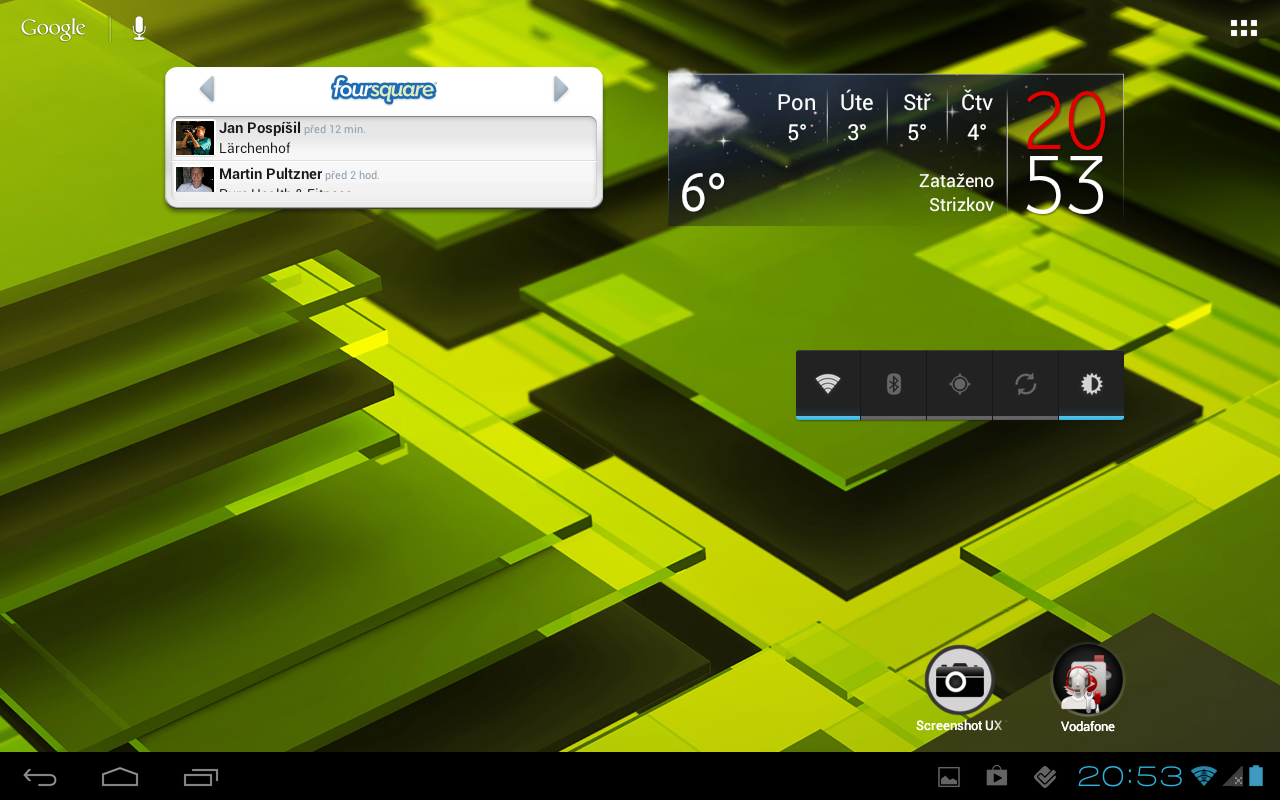Turn on GPS location toggle

[960, 384]
